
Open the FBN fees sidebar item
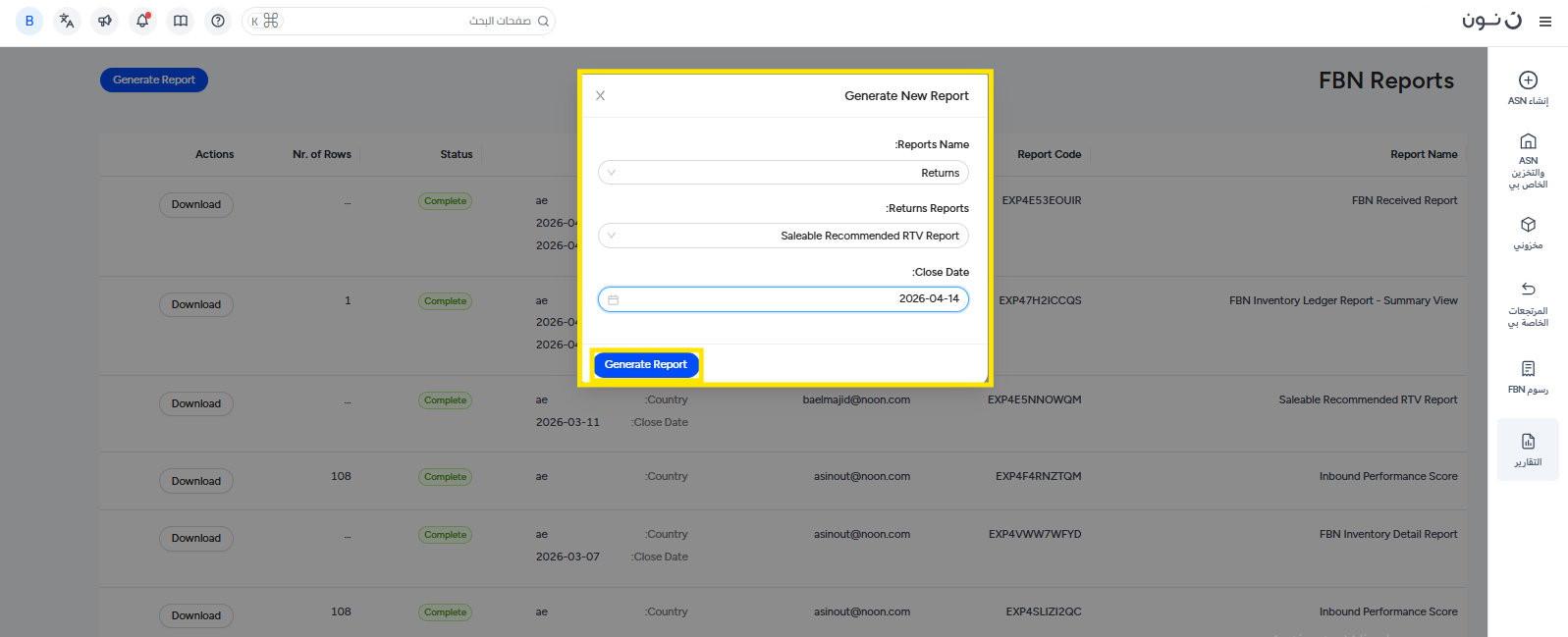point(1528,376)
